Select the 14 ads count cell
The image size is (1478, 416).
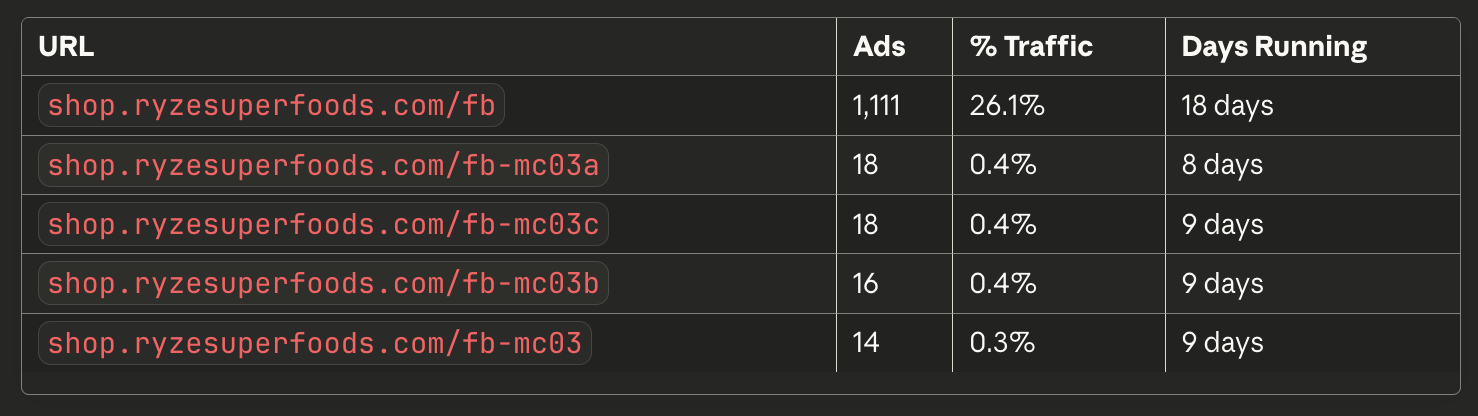pos(866,343)
